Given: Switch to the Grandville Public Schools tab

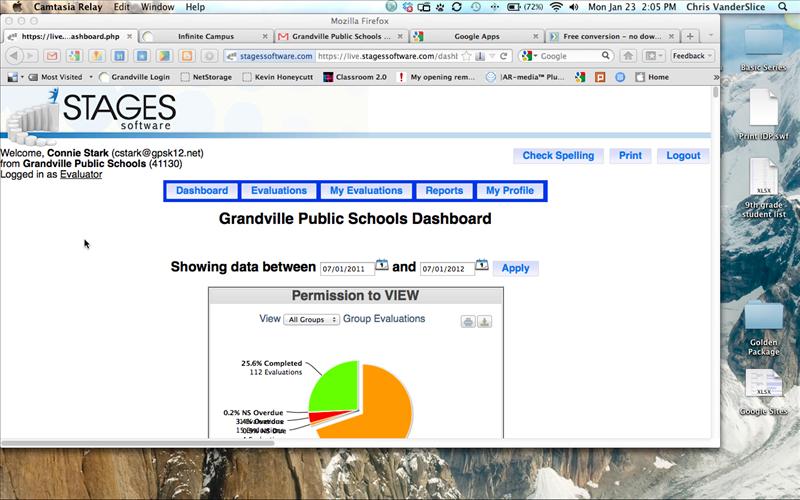Looking at the screenshot, I should coord(341,36).
